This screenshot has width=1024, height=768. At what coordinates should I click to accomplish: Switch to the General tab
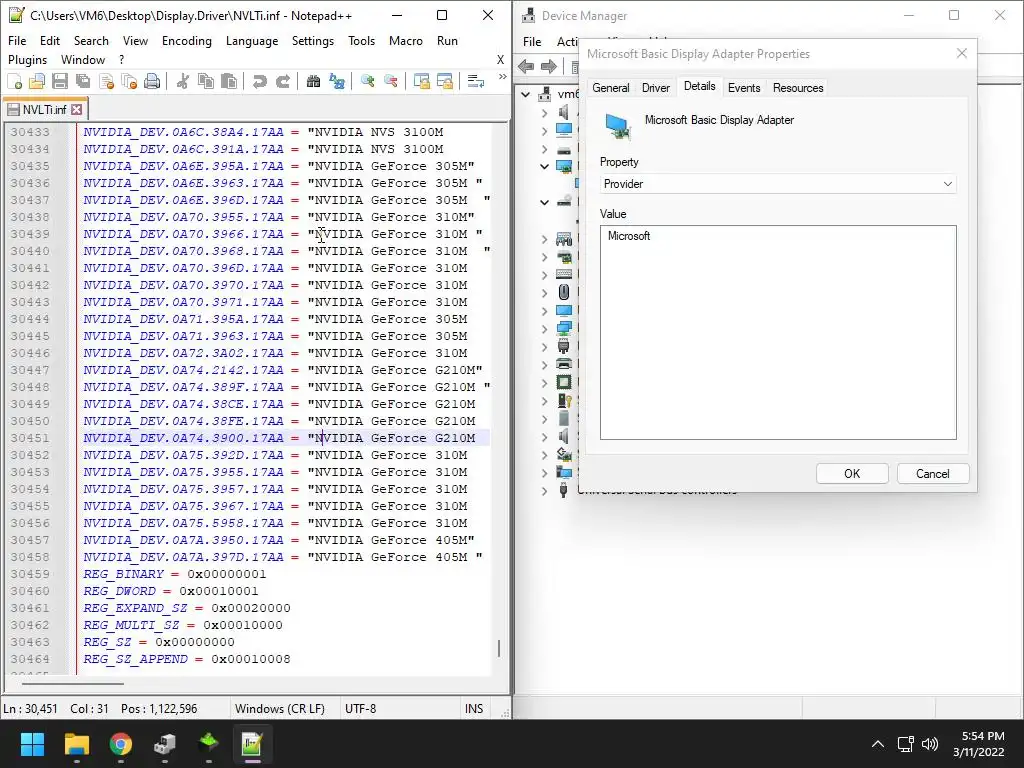[611, 88]
